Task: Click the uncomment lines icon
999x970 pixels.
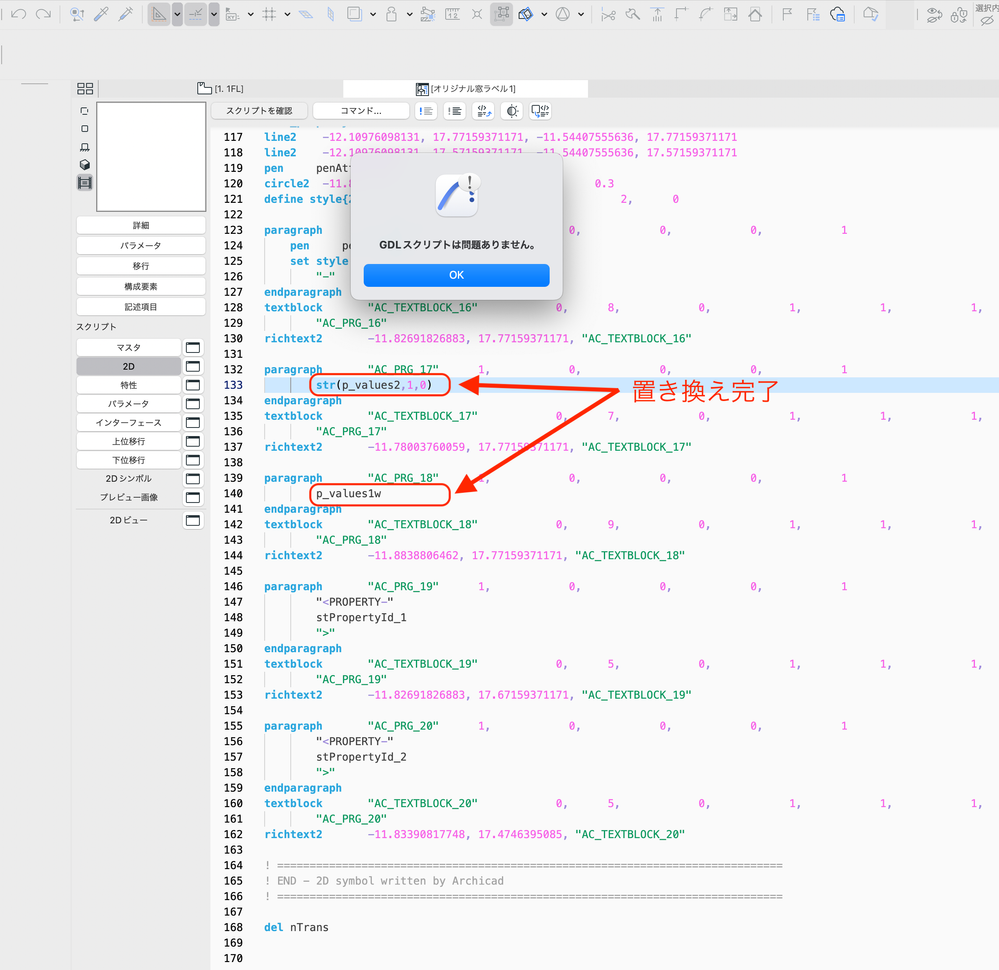Action: [x=455, y=111]
